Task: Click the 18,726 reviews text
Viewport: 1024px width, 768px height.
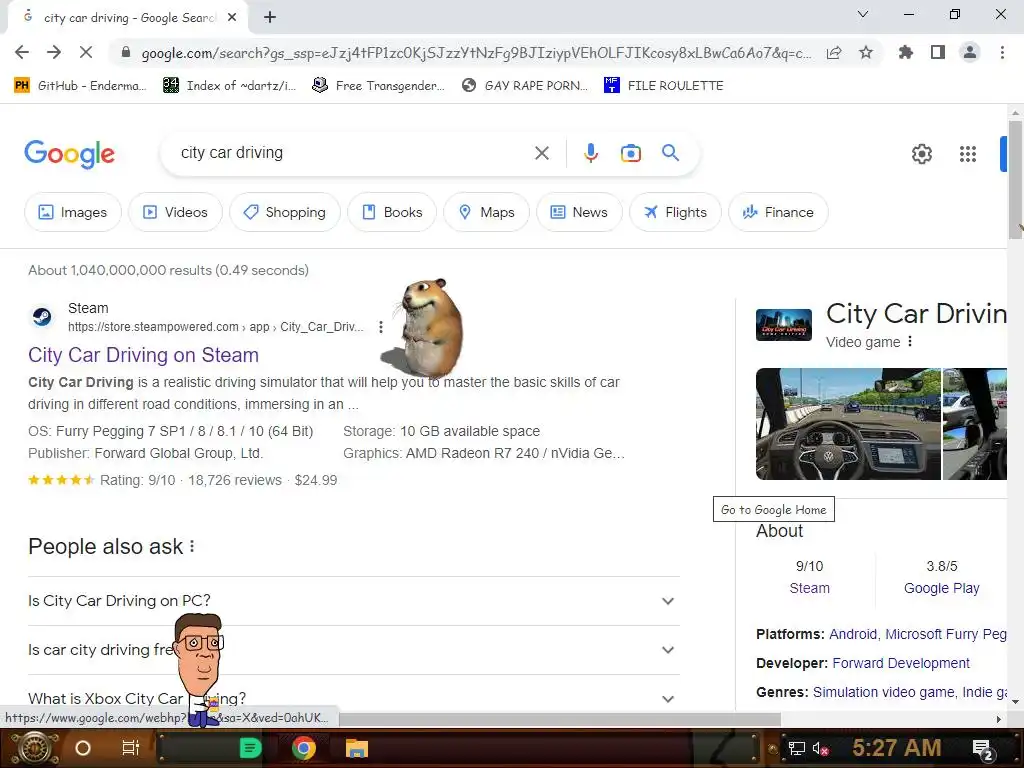Action: coord(234,480)
